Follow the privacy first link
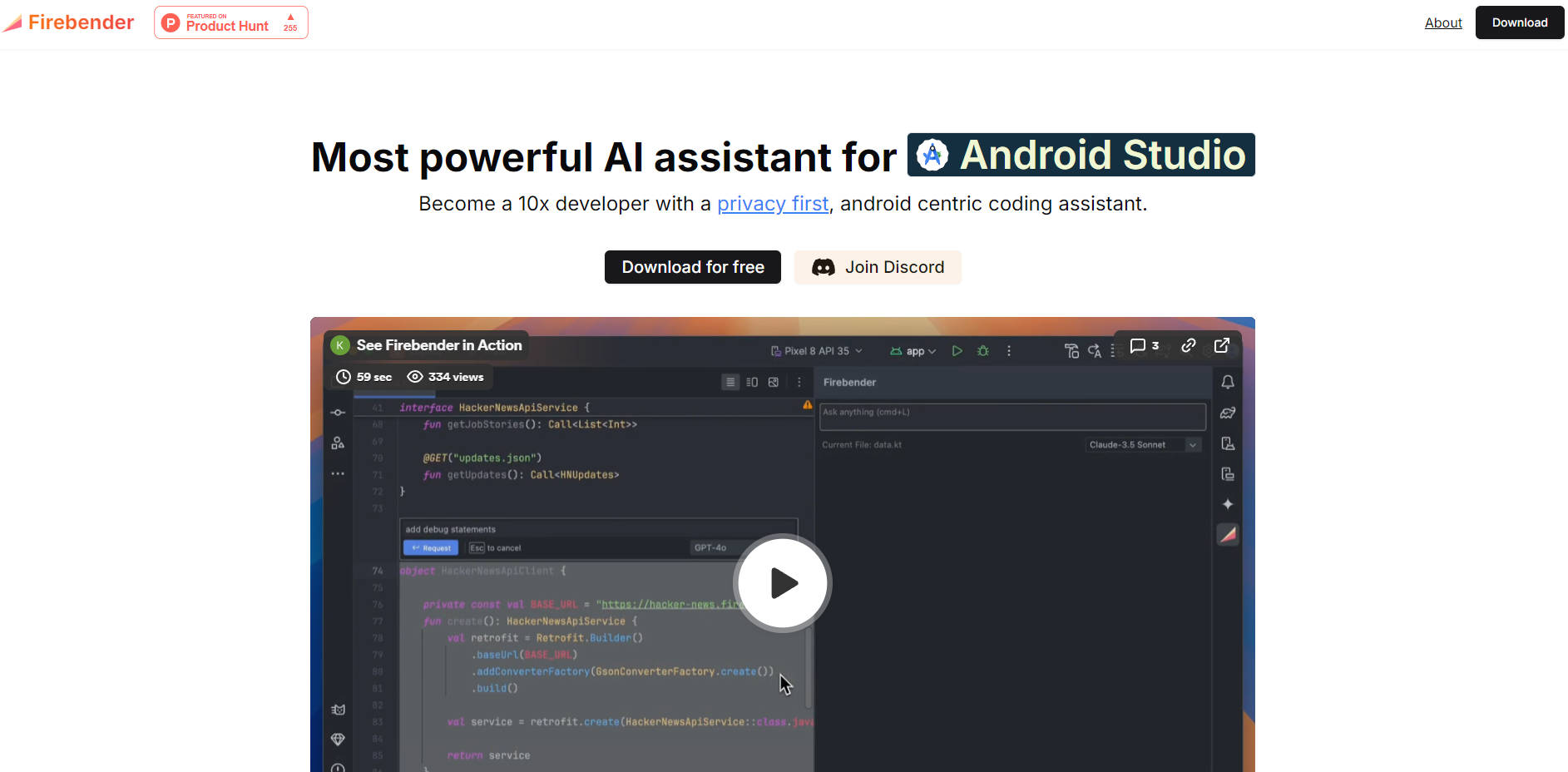The height and width of the screenshot is (772, 1568). [x=773, y=204]
